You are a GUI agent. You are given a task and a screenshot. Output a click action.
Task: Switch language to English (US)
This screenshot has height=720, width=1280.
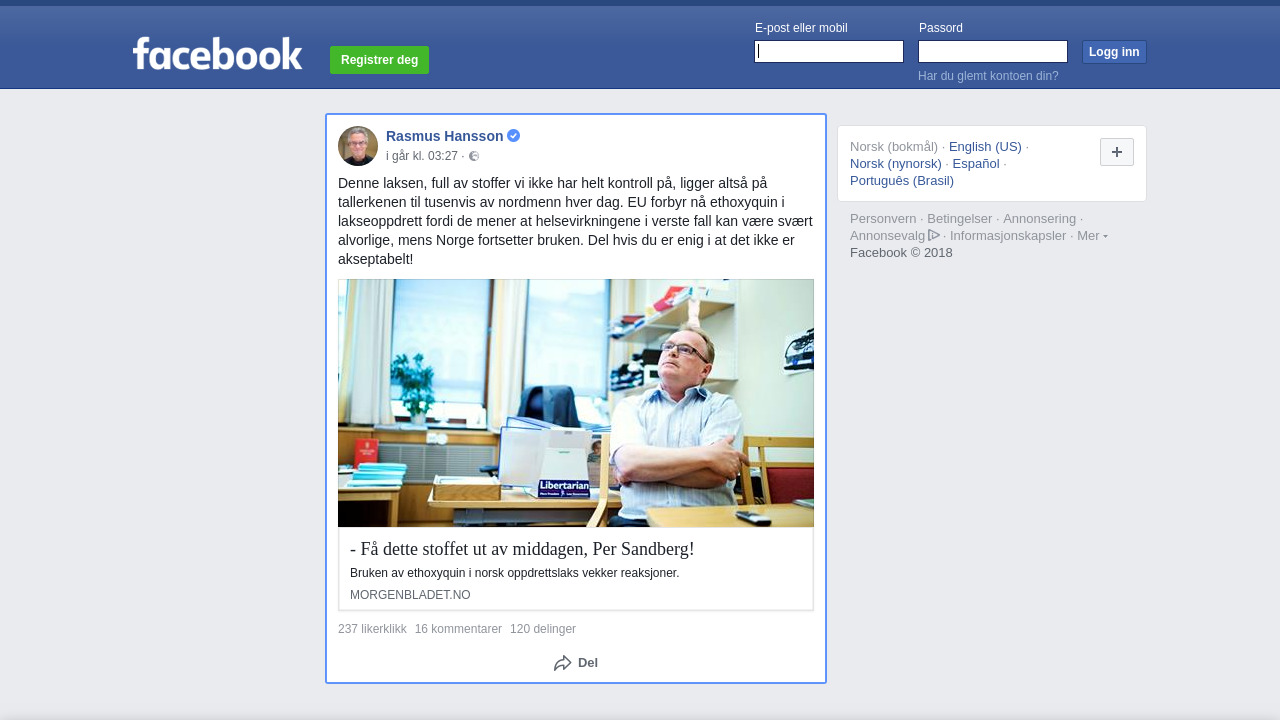point(985,147)
